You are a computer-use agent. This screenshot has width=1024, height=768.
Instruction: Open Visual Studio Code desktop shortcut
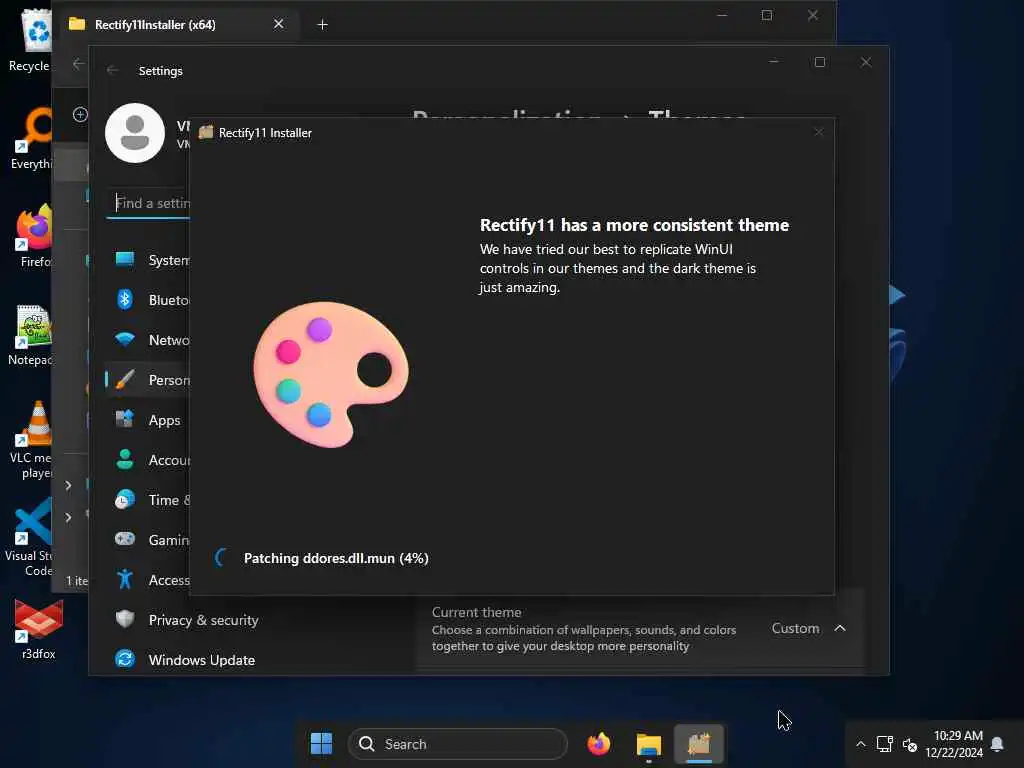[x=29, y=537]
